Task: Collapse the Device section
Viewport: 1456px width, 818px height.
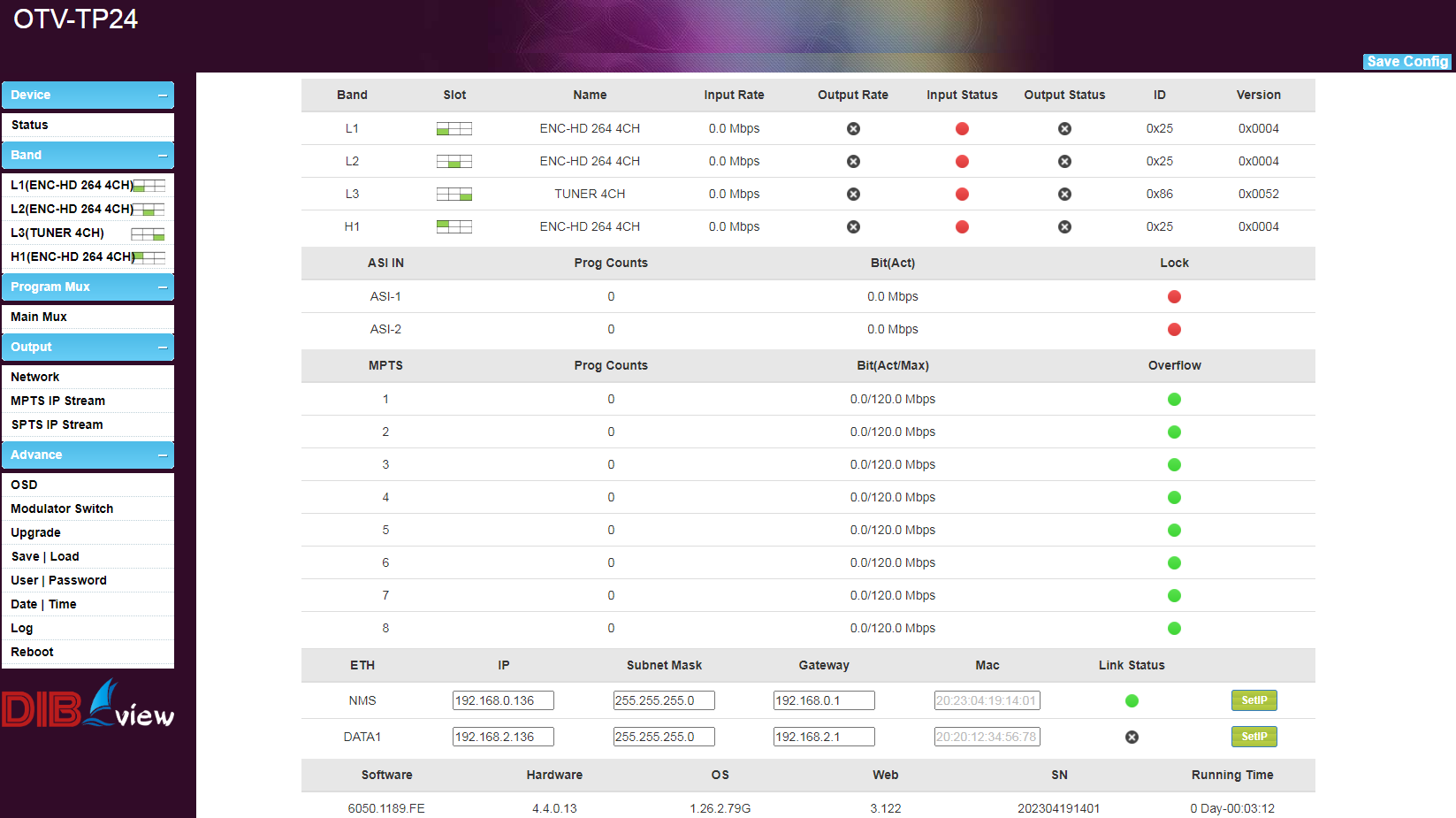Action: (x=163, y=96)
